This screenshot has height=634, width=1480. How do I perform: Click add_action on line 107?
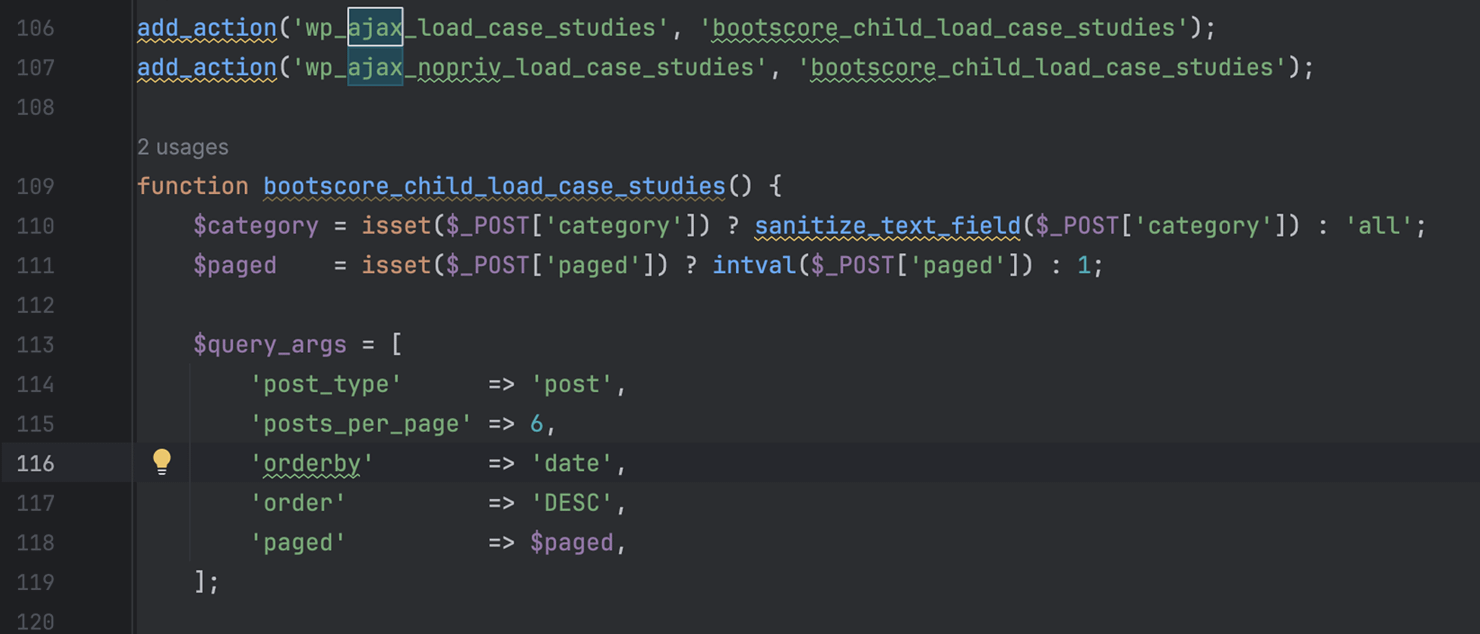pos(206,68)
